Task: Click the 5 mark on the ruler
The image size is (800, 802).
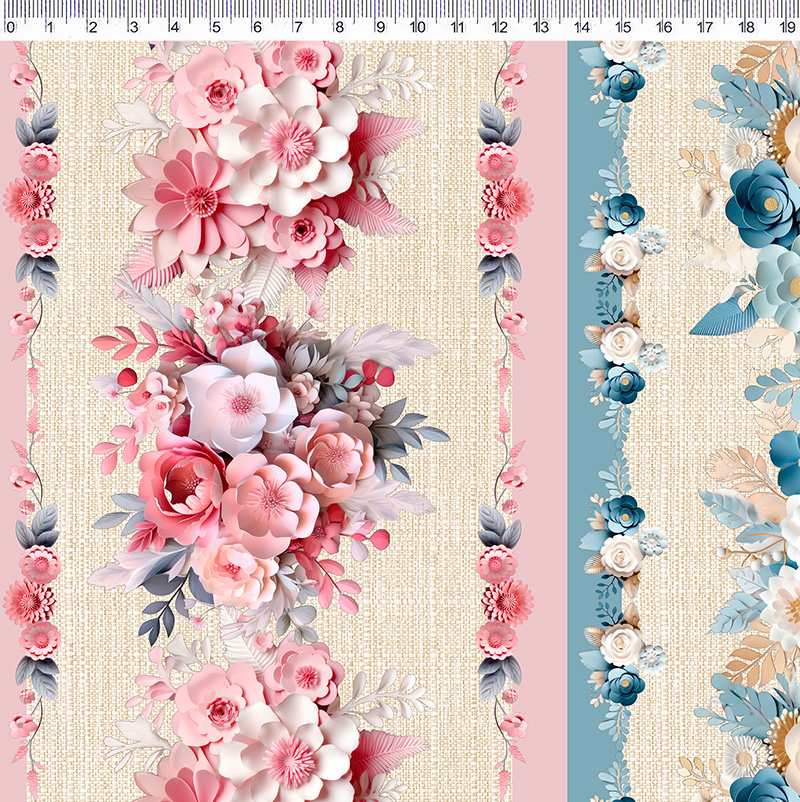Action: pyautogui.click(x=215, y=27)
